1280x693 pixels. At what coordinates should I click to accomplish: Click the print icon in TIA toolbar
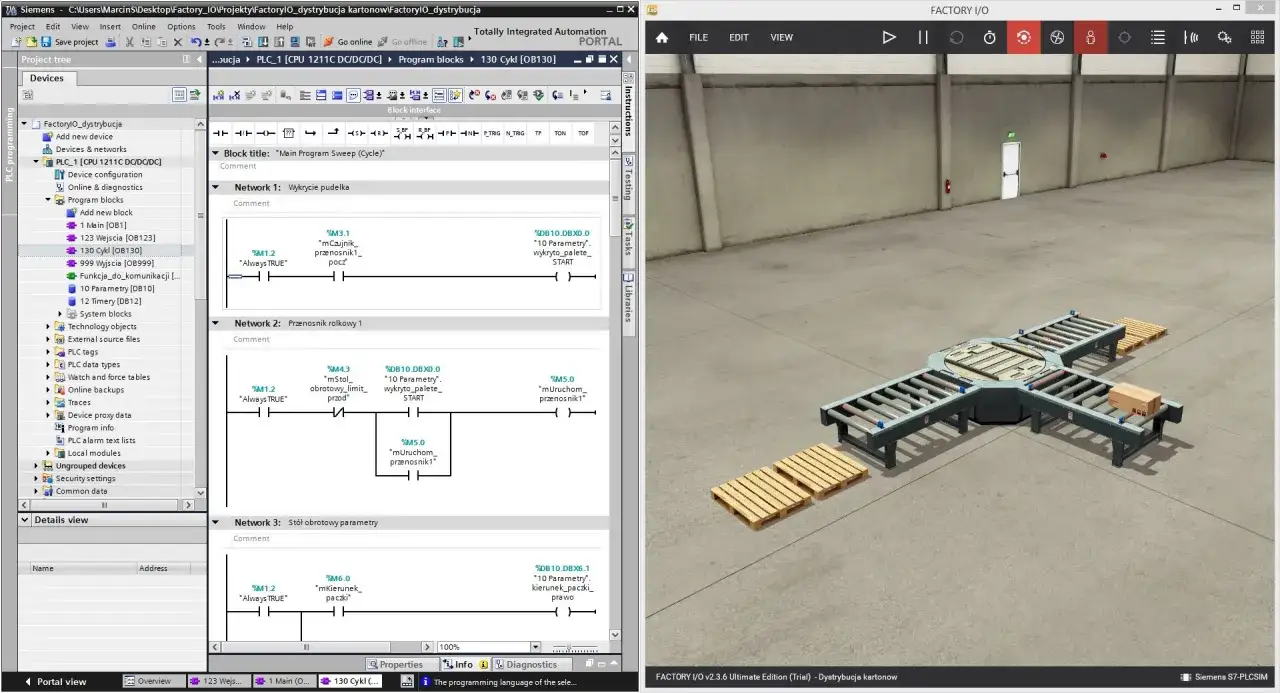coord(112,42)
